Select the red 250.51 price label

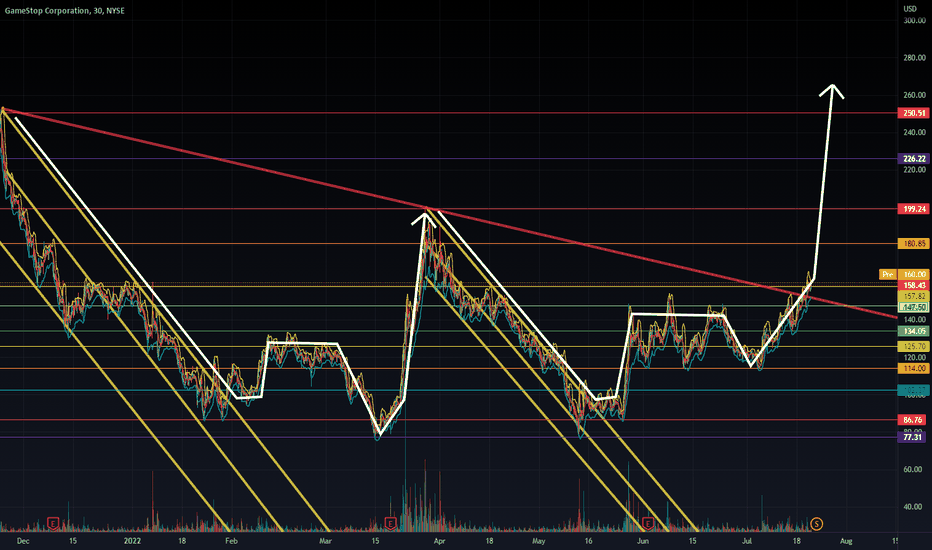tap(914, 113)
